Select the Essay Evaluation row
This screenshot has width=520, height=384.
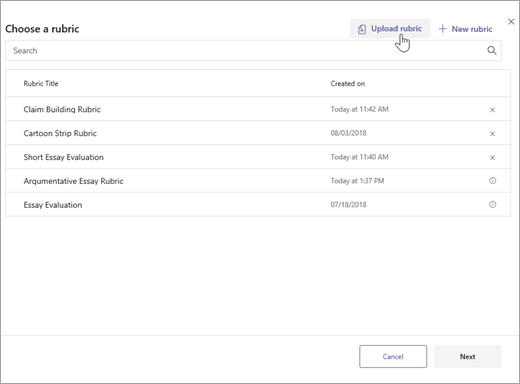pyautogui.click(x=258, y=205)
